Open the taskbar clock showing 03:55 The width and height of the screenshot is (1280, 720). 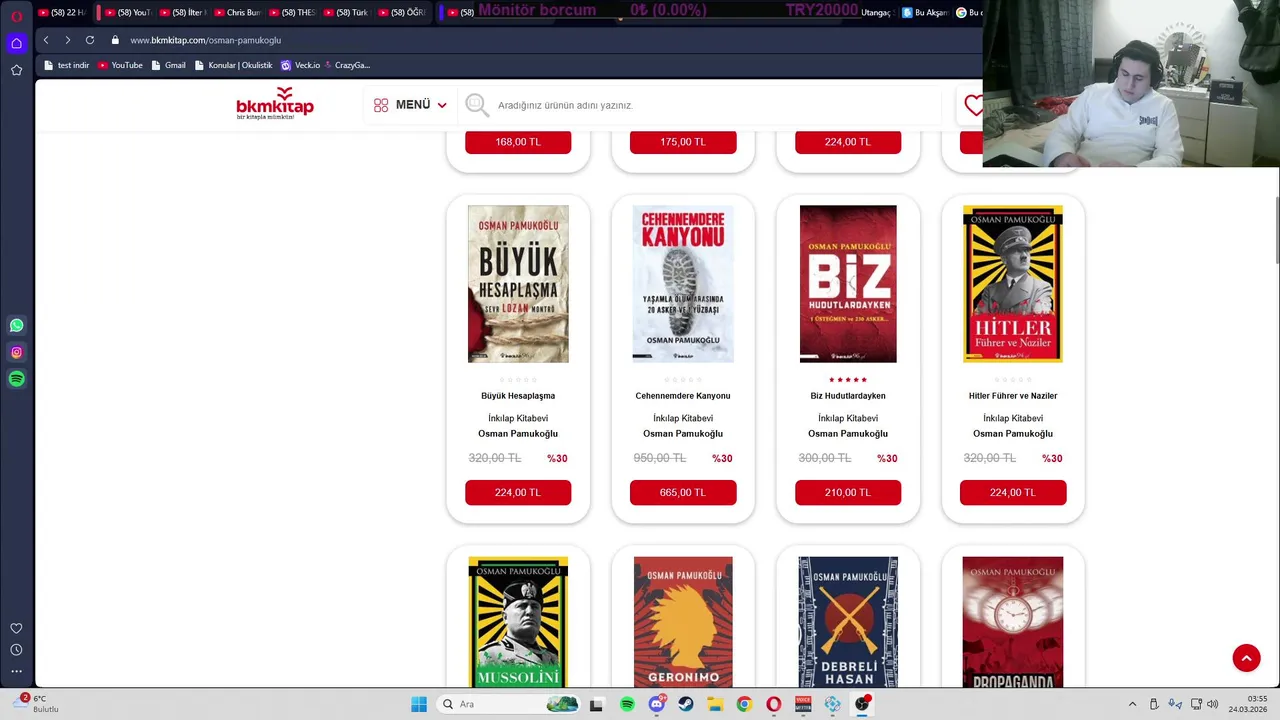pos(1250,704)
